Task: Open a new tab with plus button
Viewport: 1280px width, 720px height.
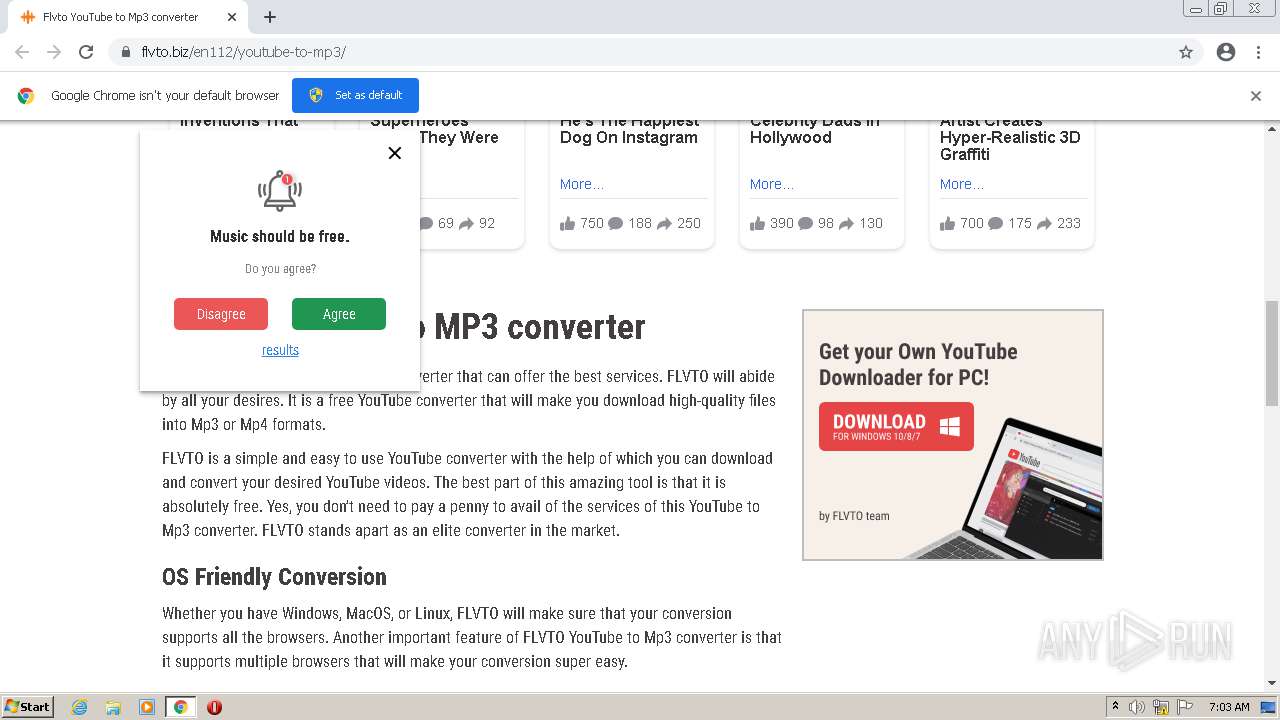Action: [x=270, y=17]
